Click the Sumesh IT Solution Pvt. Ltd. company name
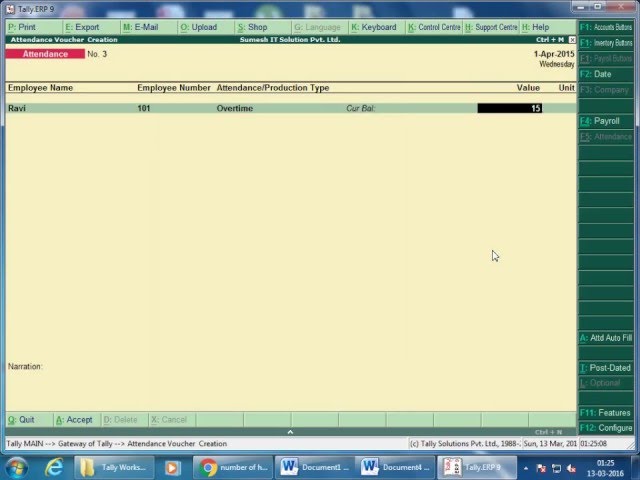Image resolution: width=640 pixels, height=480 pixels. pyautogui.click(x=290, y=40)
